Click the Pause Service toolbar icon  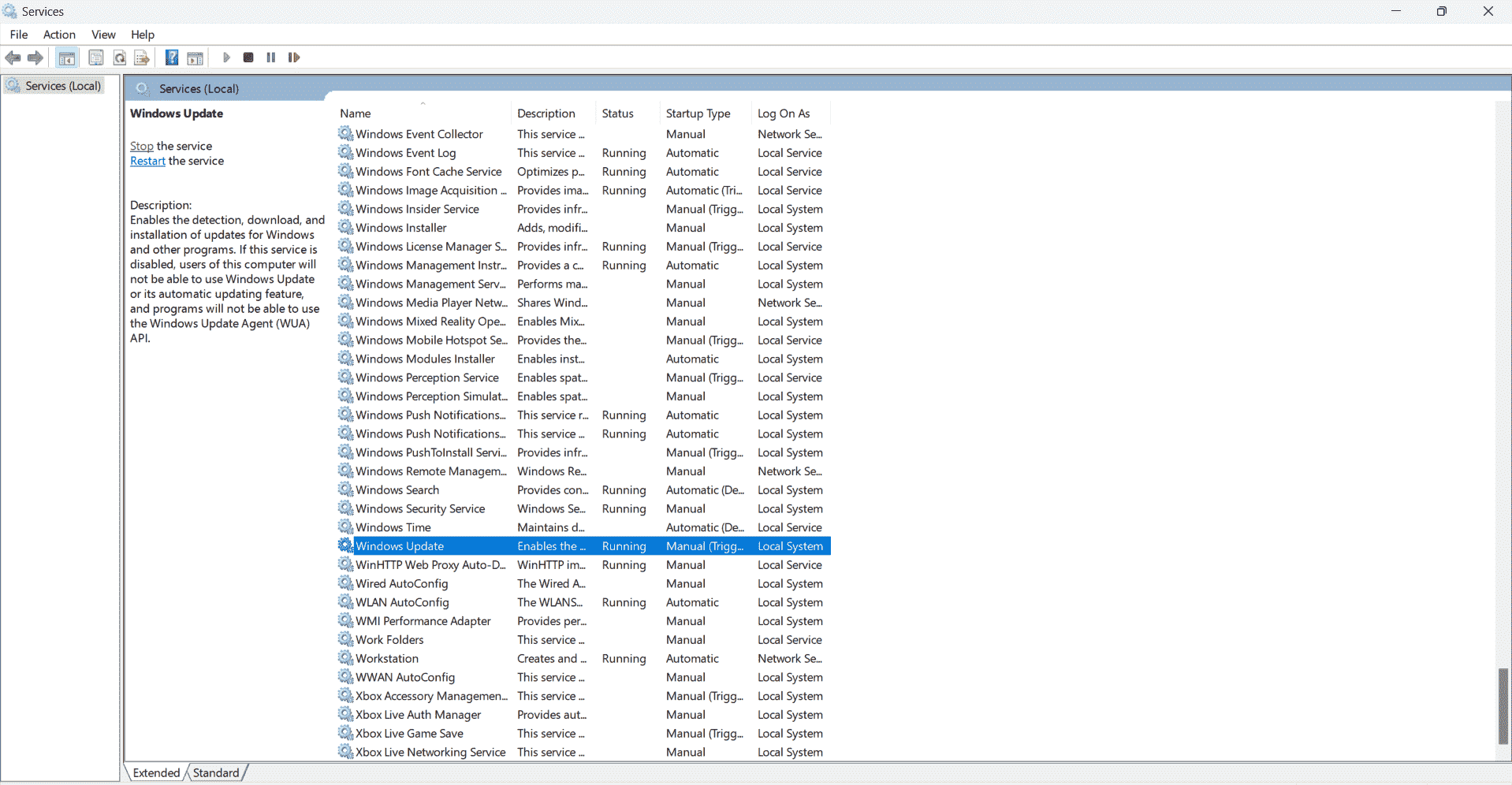click(x=271, y=58)
